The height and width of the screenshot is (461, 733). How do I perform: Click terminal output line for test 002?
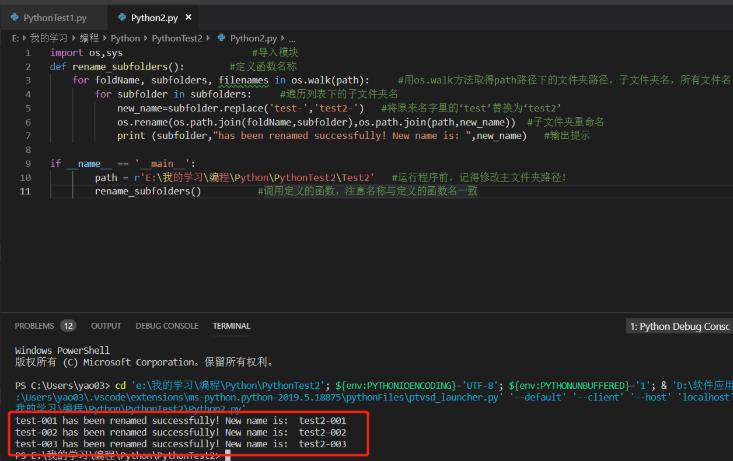181,432
